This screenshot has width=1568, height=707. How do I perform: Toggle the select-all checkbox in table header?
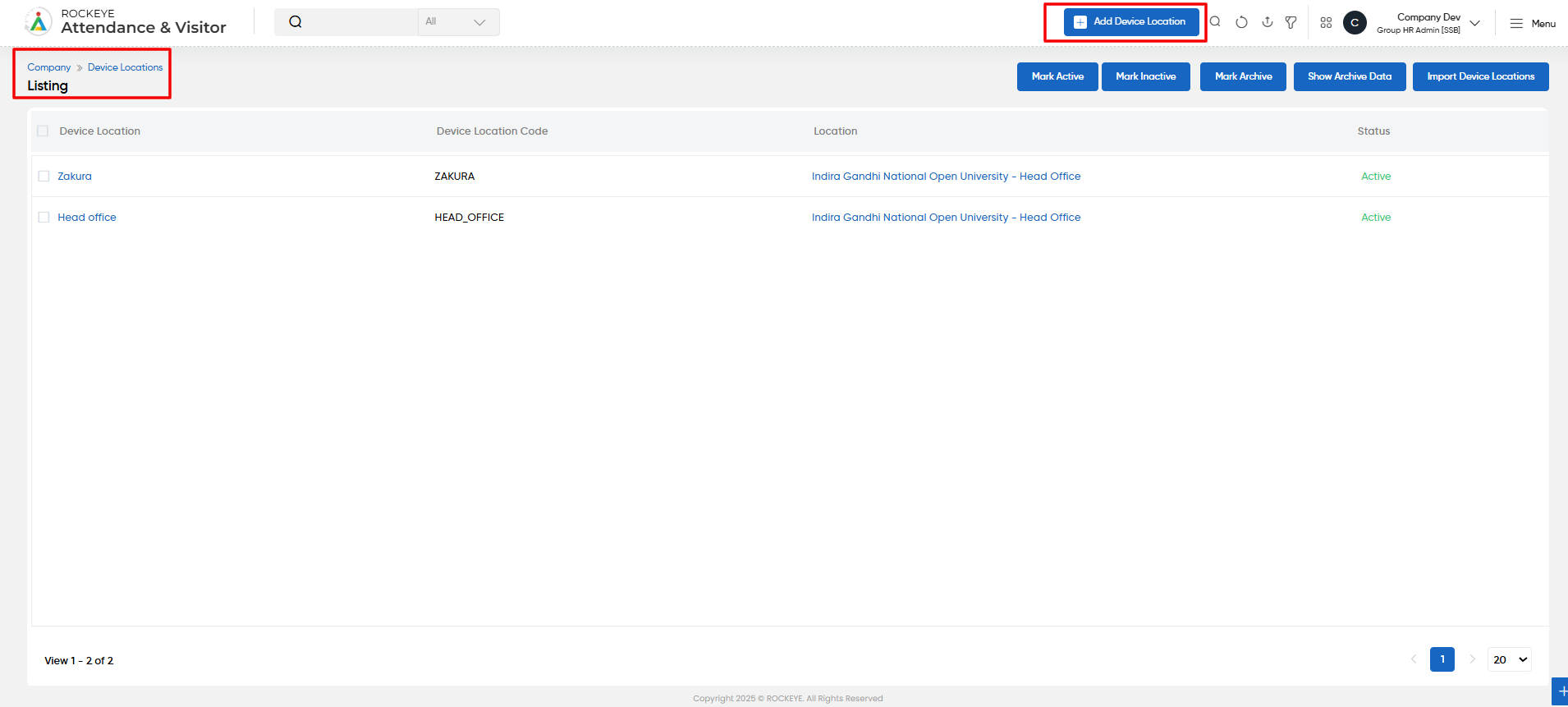(43, 131)
